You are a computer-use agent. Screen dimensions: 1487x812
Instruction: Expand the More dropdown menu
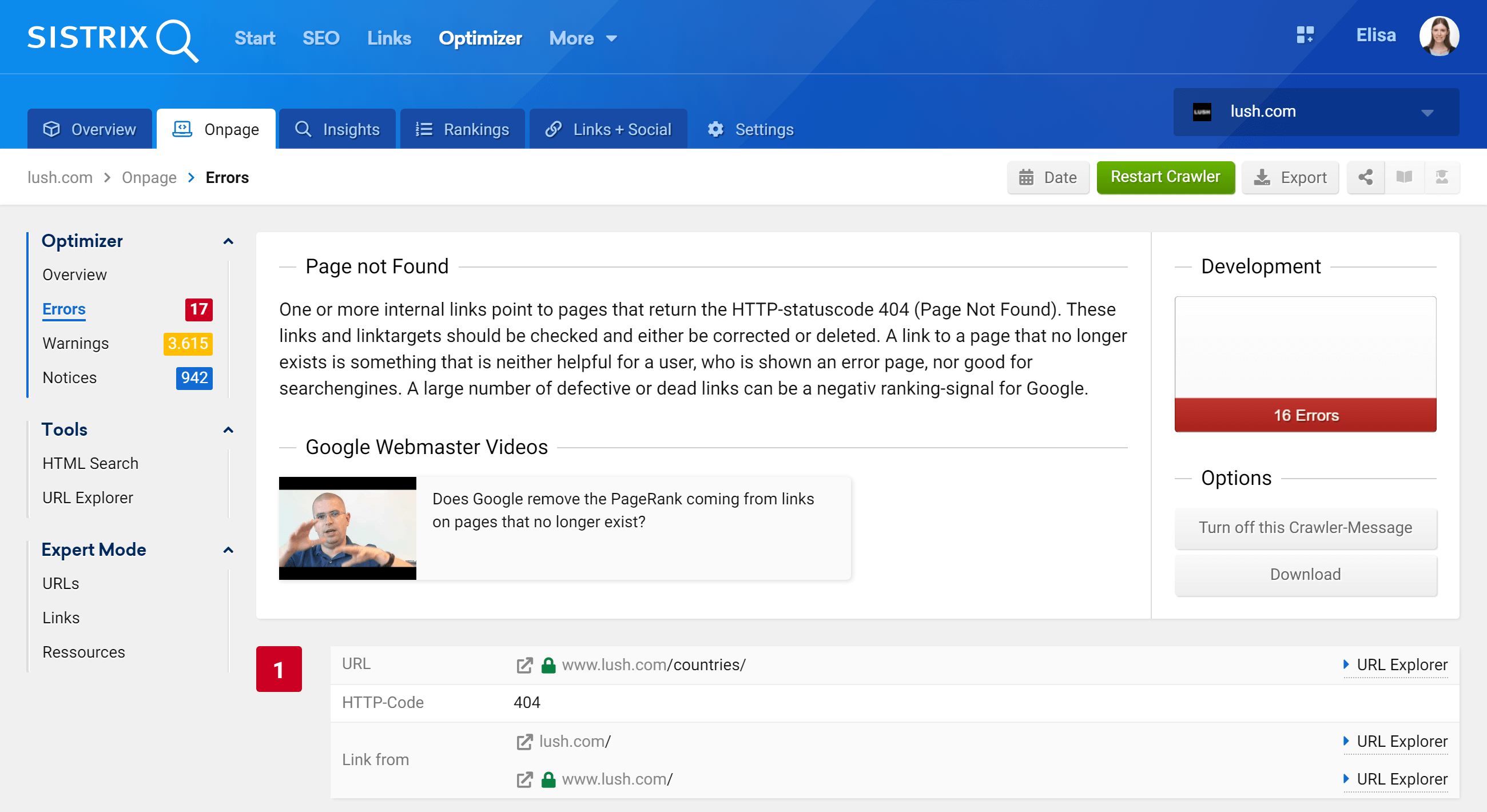[583, 38]
